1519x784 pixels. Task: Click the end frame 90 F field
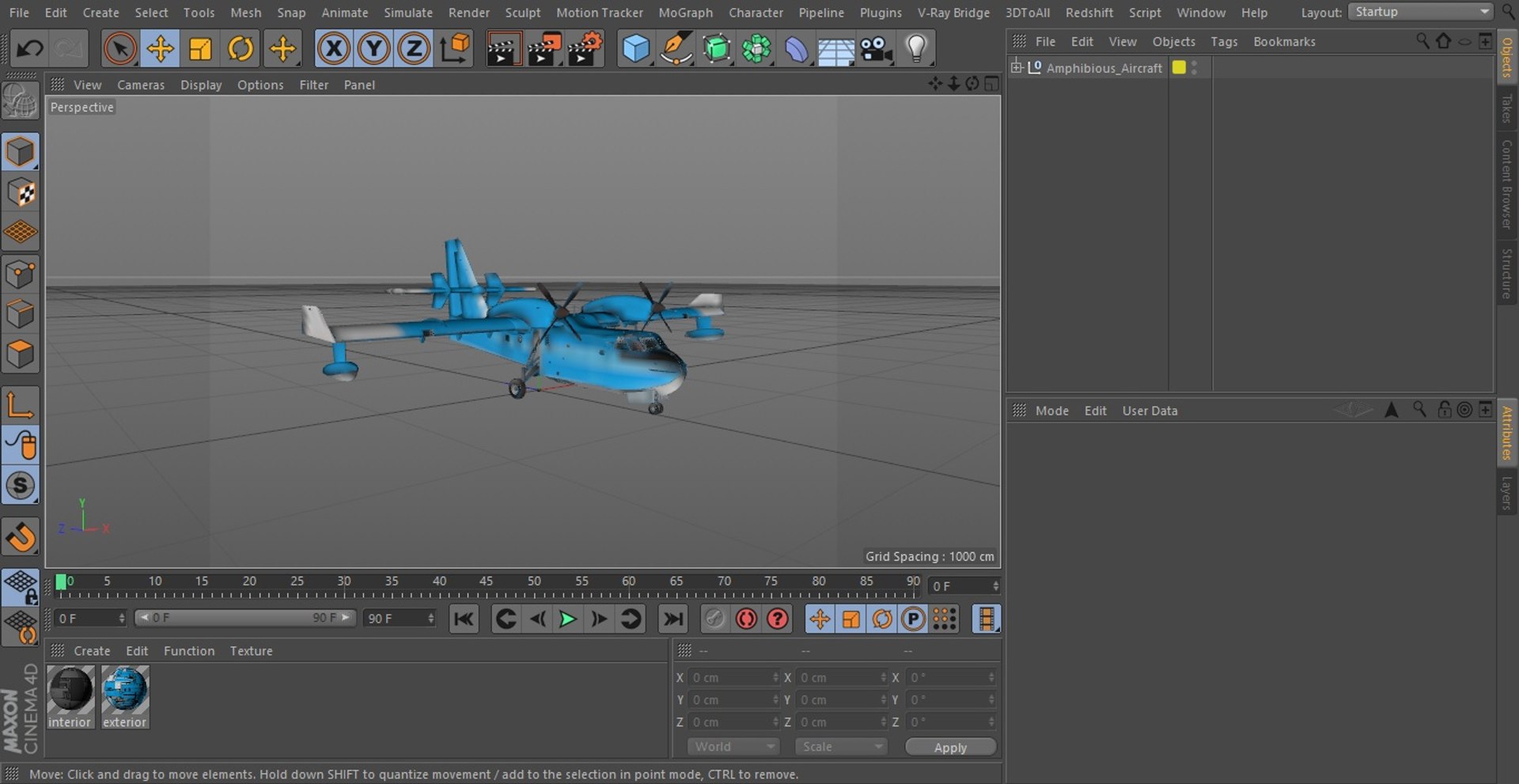(400, 618)
